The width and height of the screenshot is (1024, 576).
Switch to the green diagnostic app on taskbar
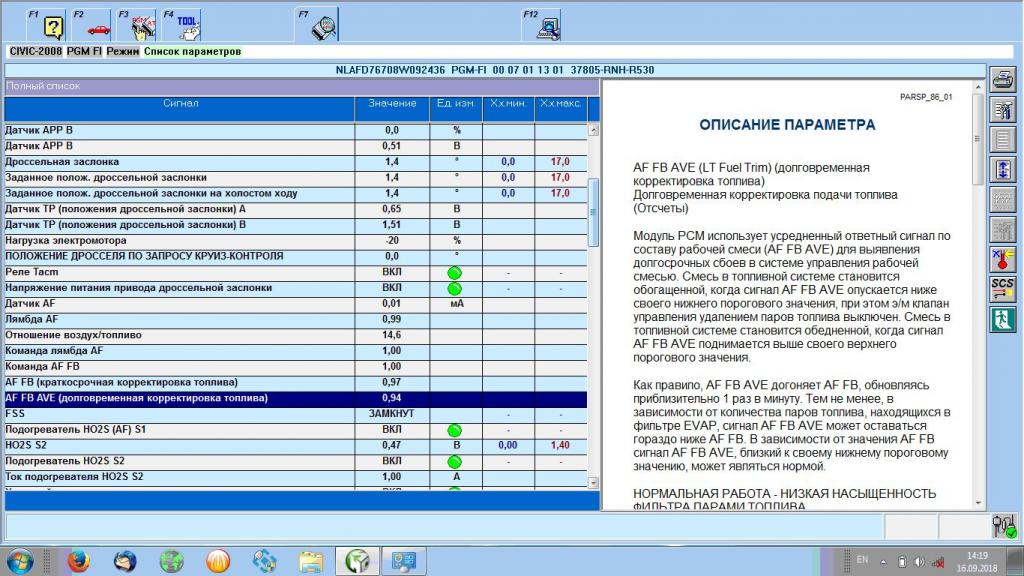(x=357, y=561)
